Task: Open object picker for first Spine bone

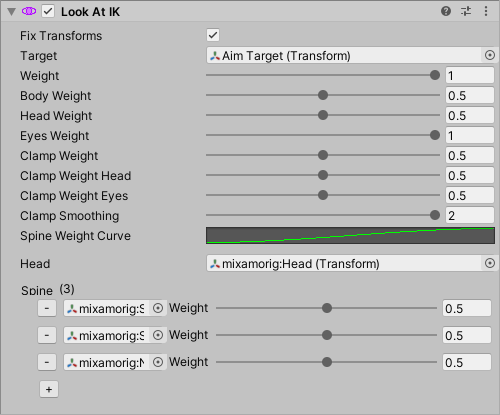Action: click(158, 308)
